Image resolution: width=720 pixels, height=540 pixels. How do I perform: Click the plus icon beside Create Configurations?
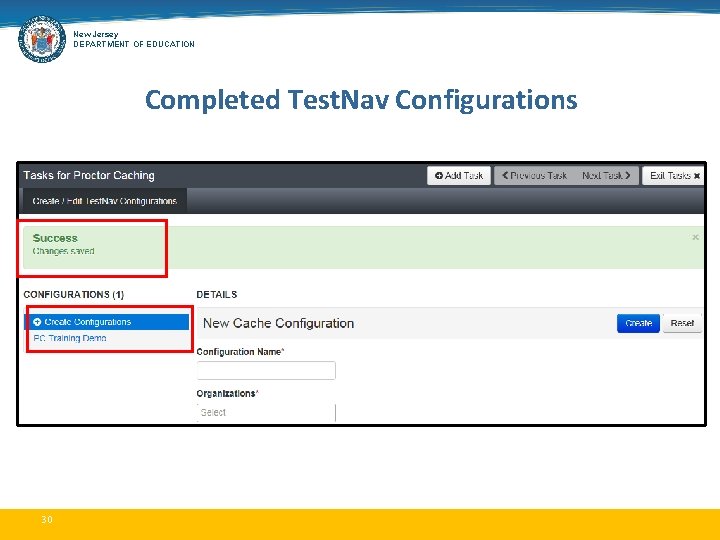pos(37,322)
